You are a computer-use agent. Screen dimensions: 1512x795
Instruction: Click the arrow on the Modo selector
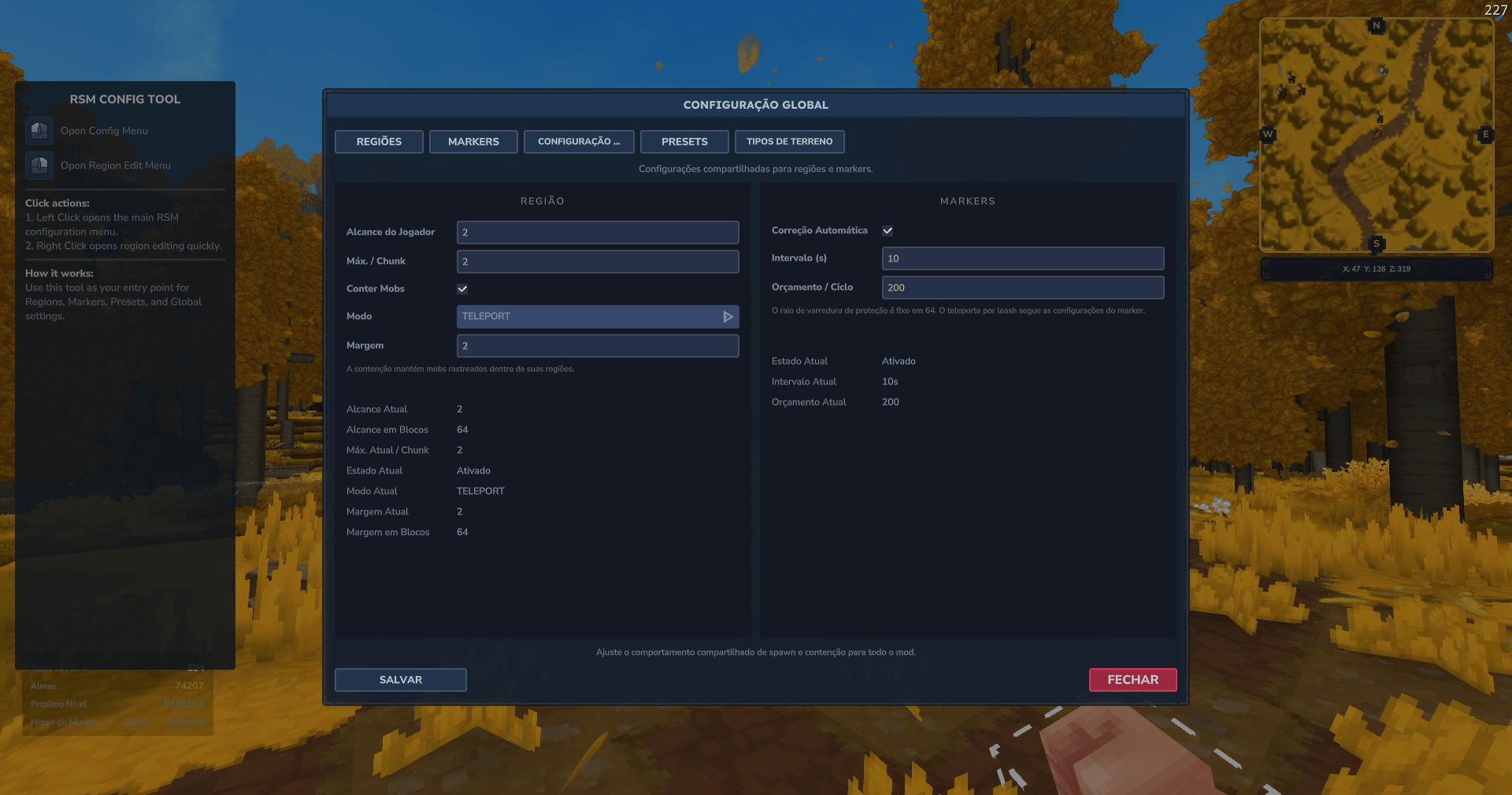[728, 317]
